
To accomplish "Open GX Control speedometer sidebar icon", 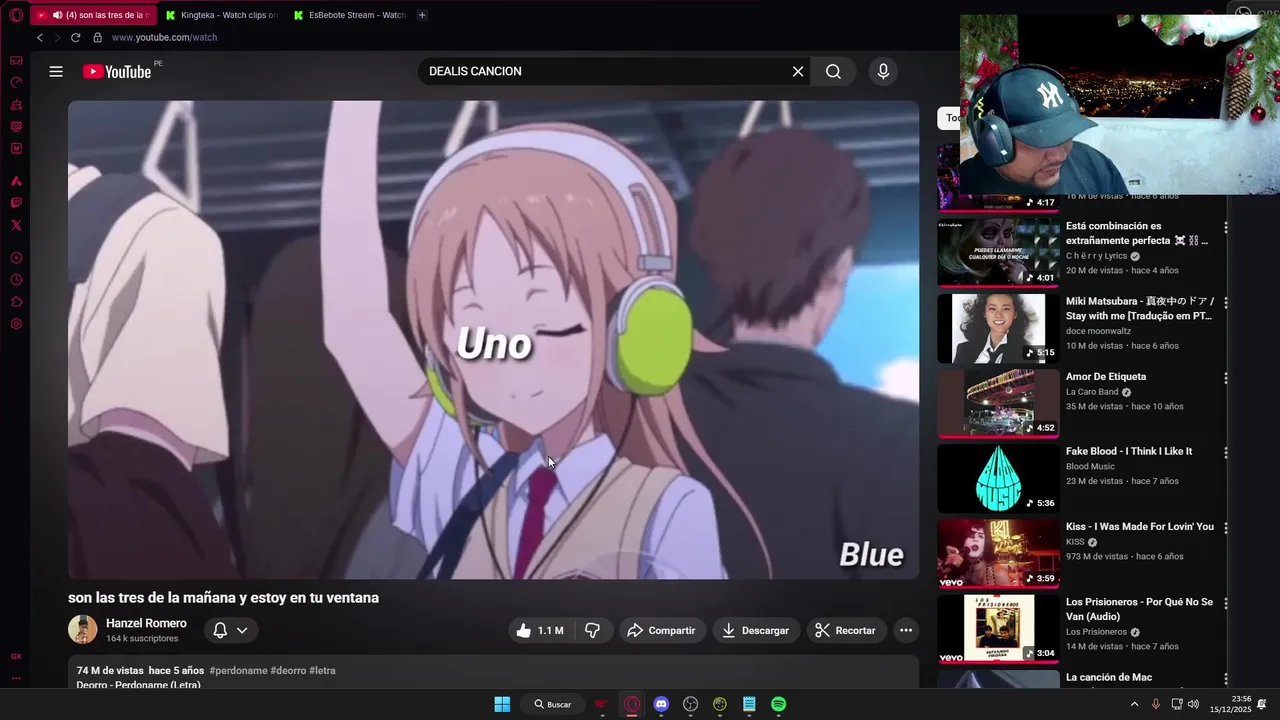I will (x=16, y=82).
